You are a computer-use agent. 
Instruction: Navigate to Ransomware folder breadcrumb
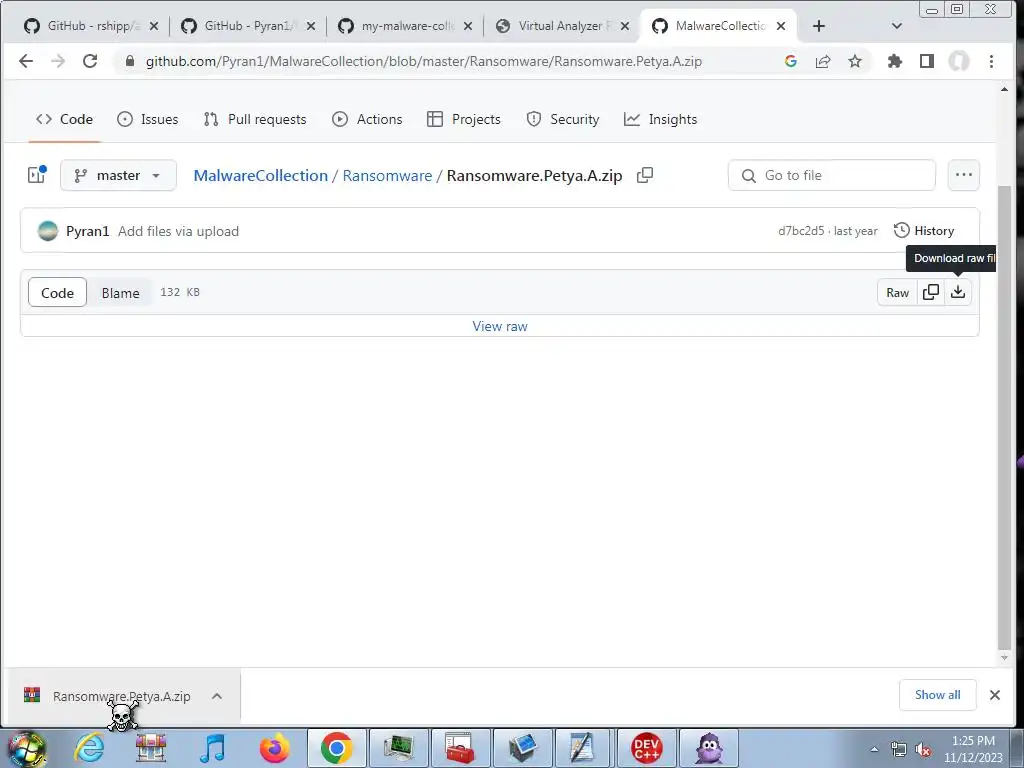click(x=387, y=176)
